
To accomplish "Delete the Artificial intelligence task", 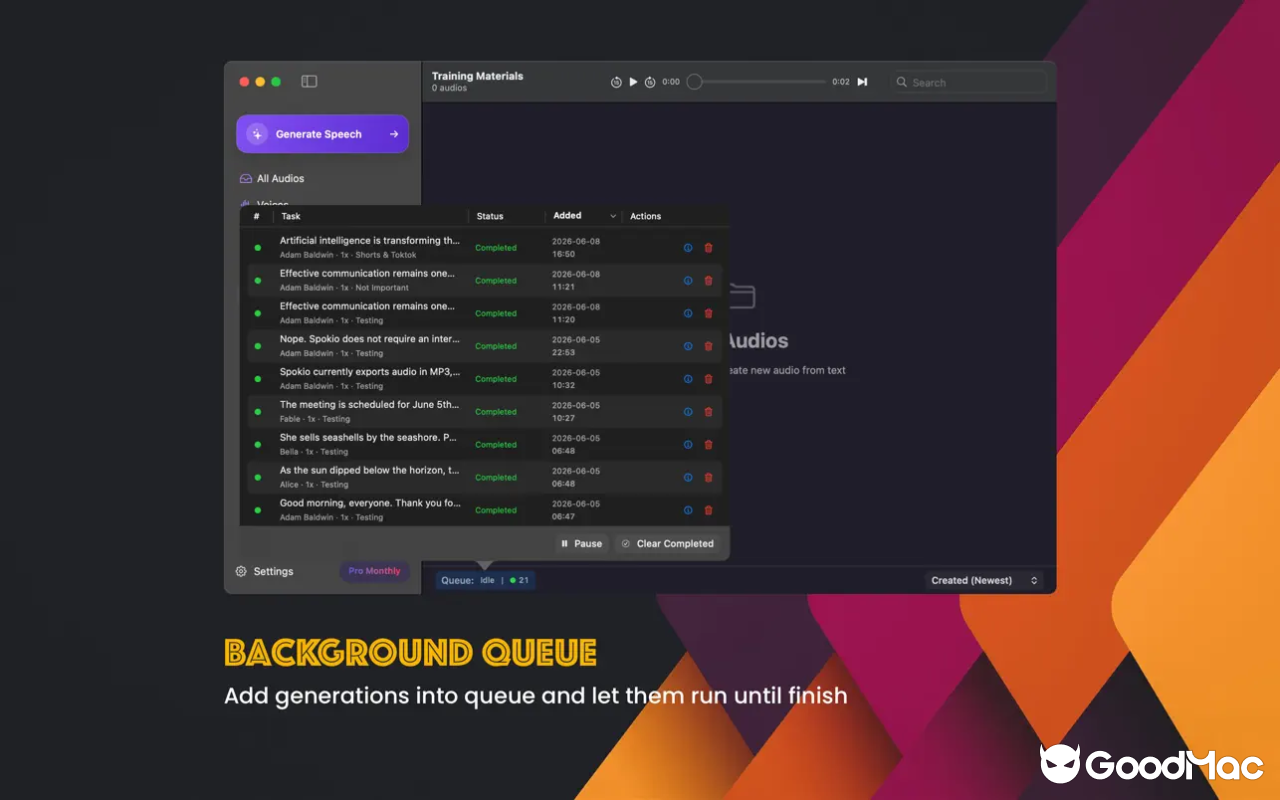I will (709, 248).
